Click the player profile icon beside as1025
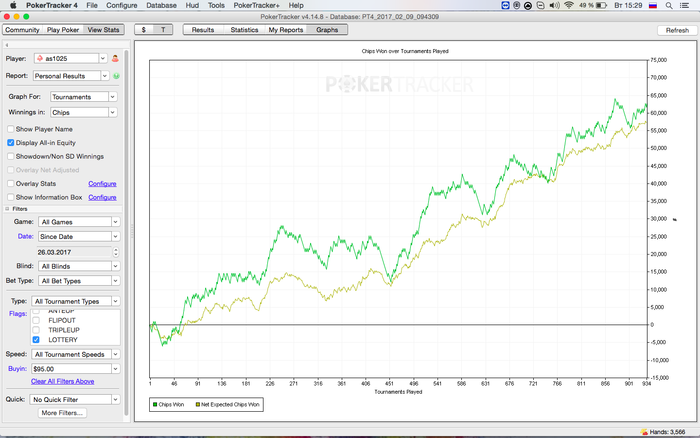 [115, 58]
